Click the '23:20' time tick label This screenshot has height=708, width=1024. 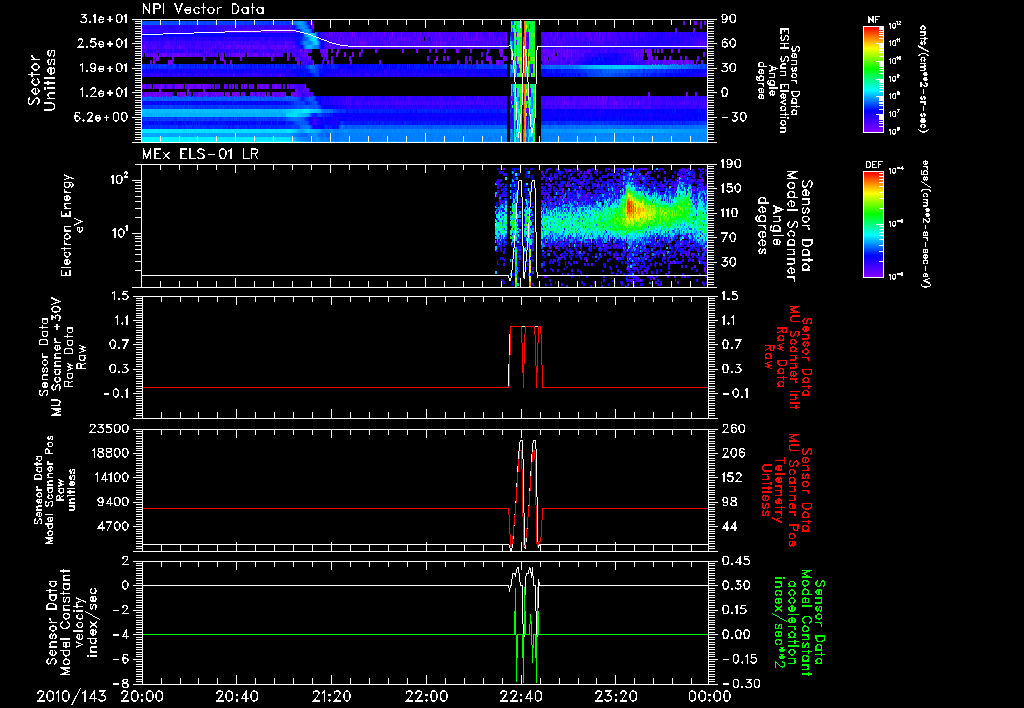pos(616,697)
